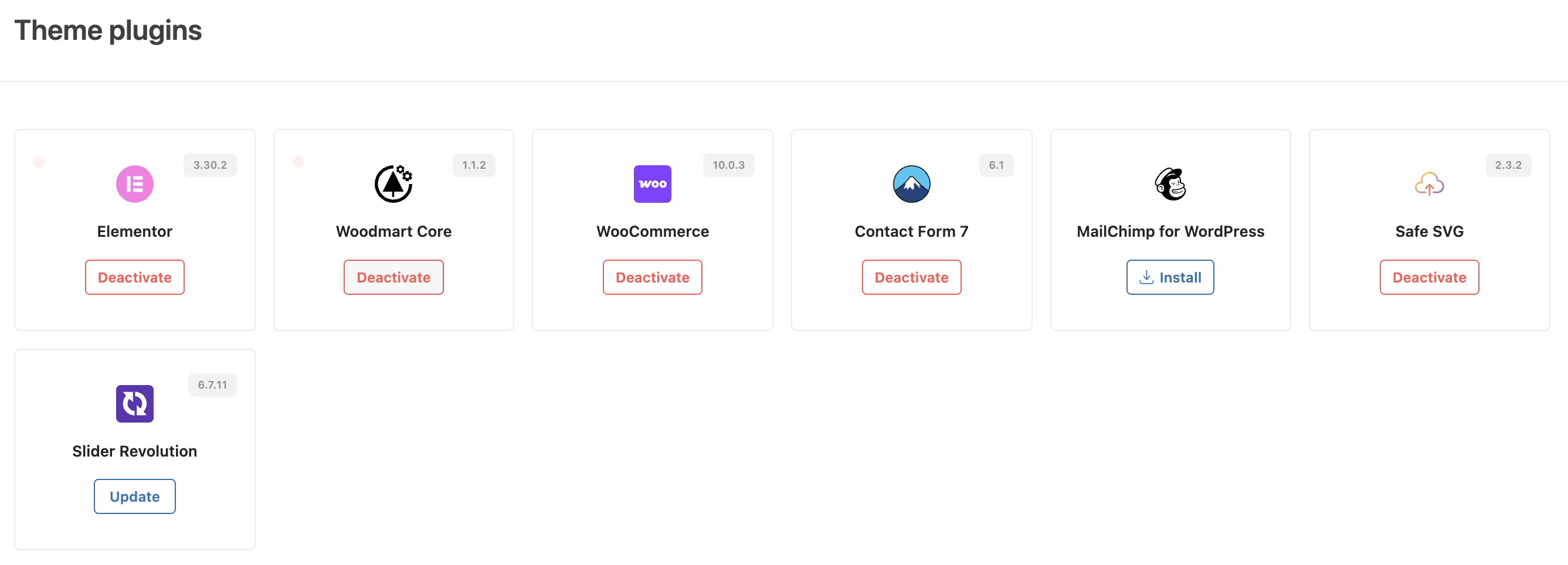Click the purple WooCommerce logo

pyautogui.click(x=652, y=183)
